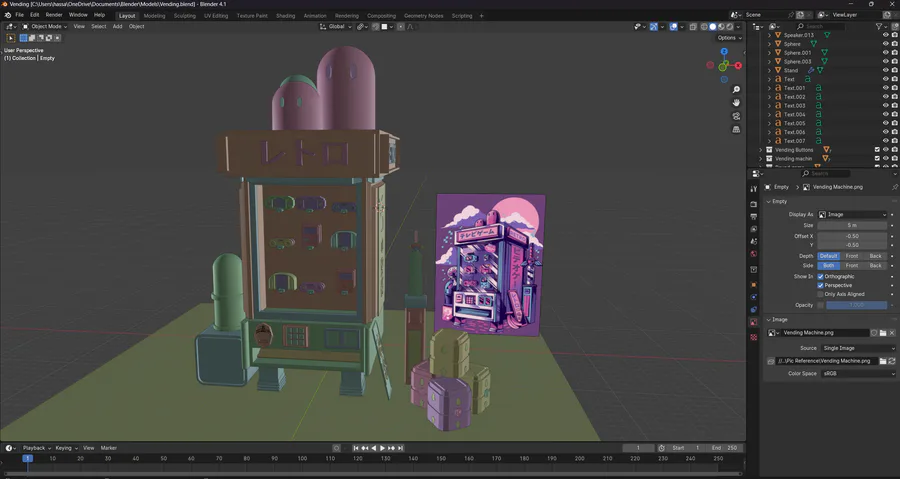The height and width of the screenshot is (479, 900).
Task: Switch perspective/orthographic grid icon
Action: 736,130
